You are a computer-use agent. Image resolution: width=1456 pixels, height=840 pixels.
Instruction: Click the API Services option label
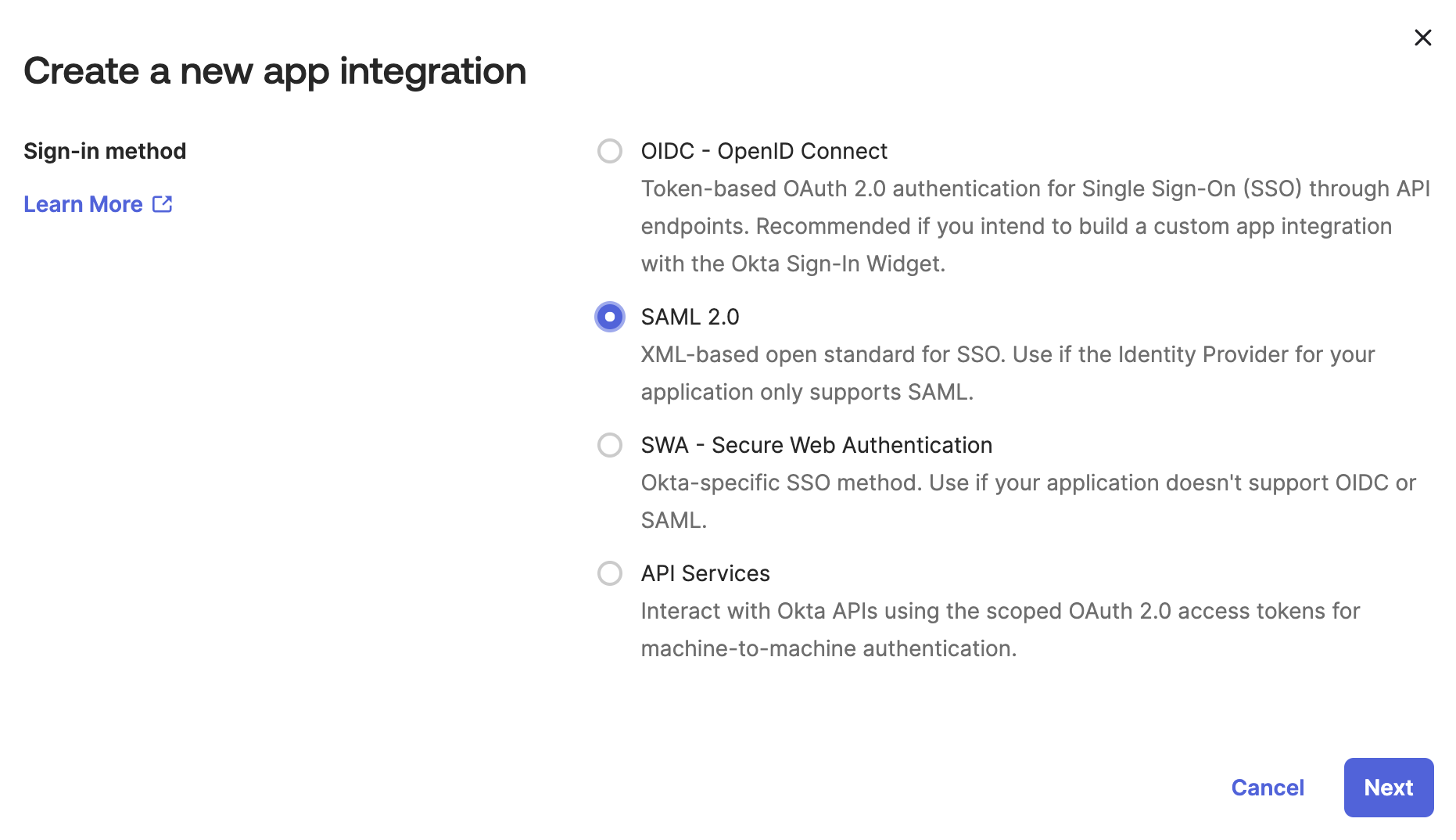tap(705, 573)
